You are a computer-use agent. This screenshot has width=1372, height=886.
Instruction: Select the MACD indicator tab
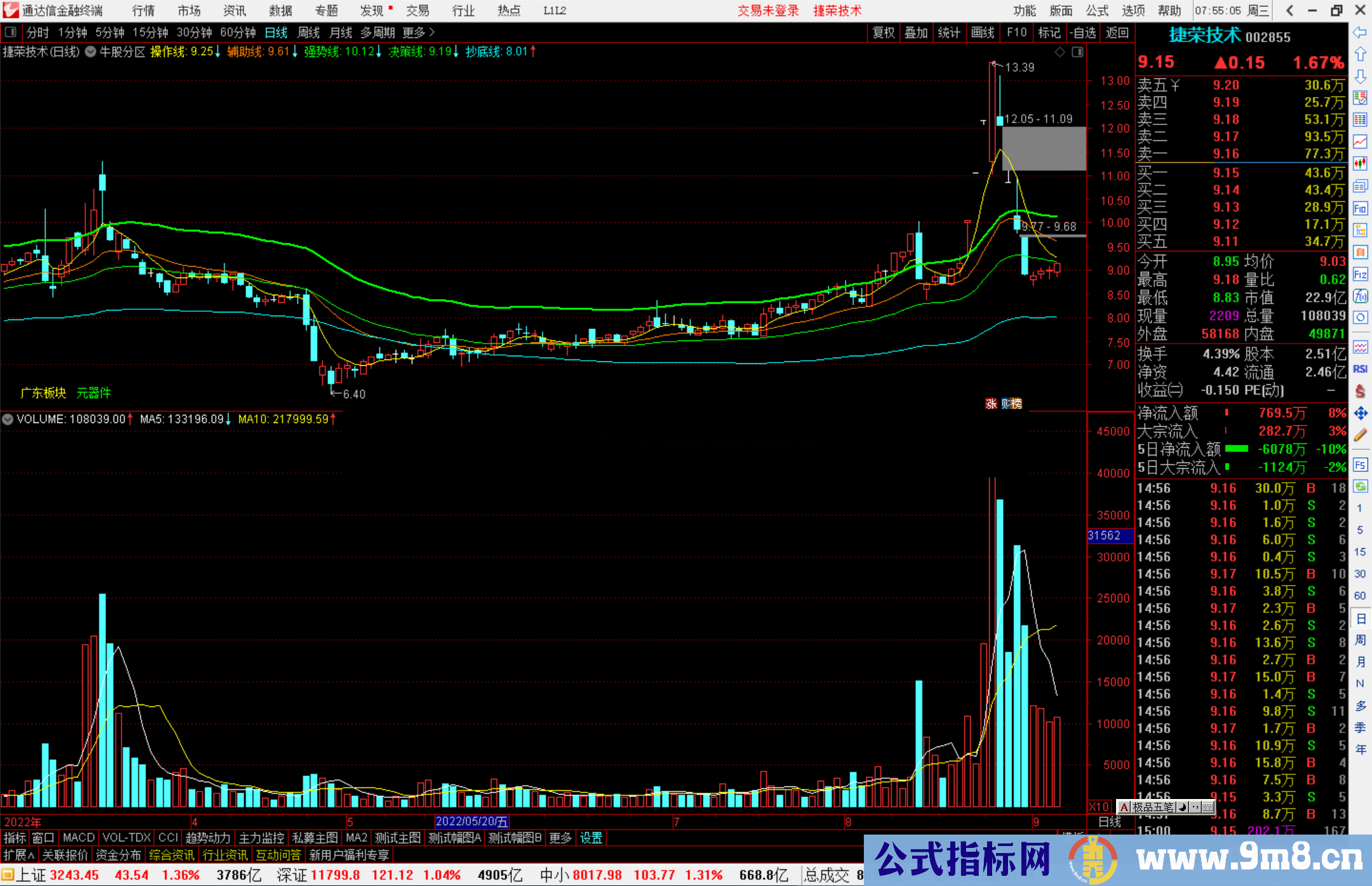[x=79, y=838]
